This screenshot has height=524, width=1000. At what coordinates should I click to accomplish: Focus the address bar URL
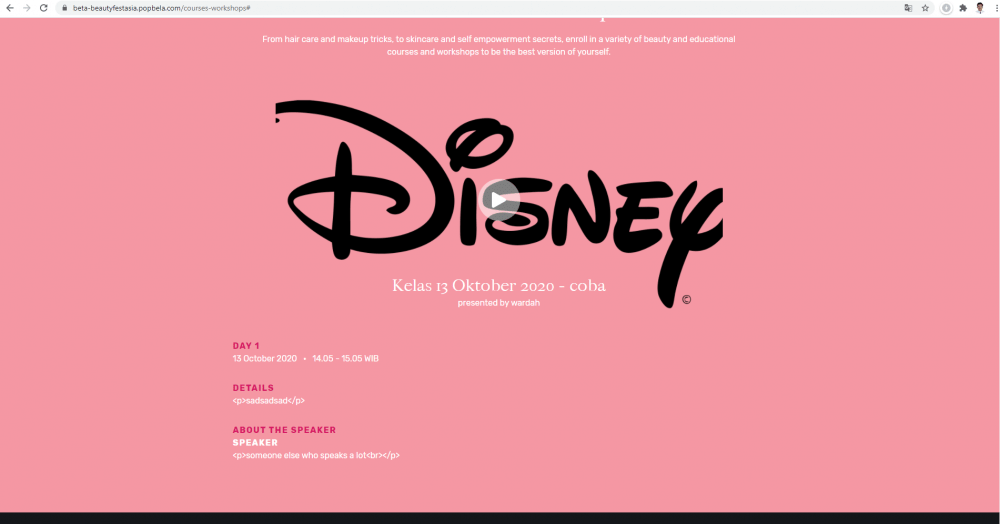[161, 8]
